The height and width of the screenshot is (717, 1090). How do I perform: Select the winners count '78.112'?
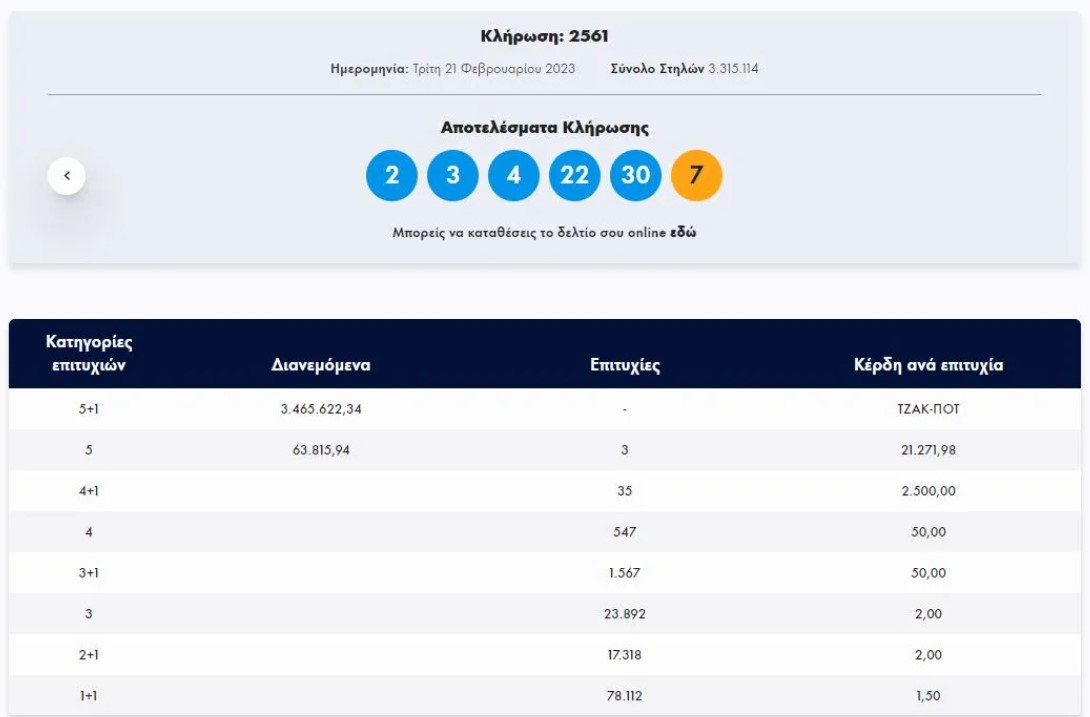(624, 696)
